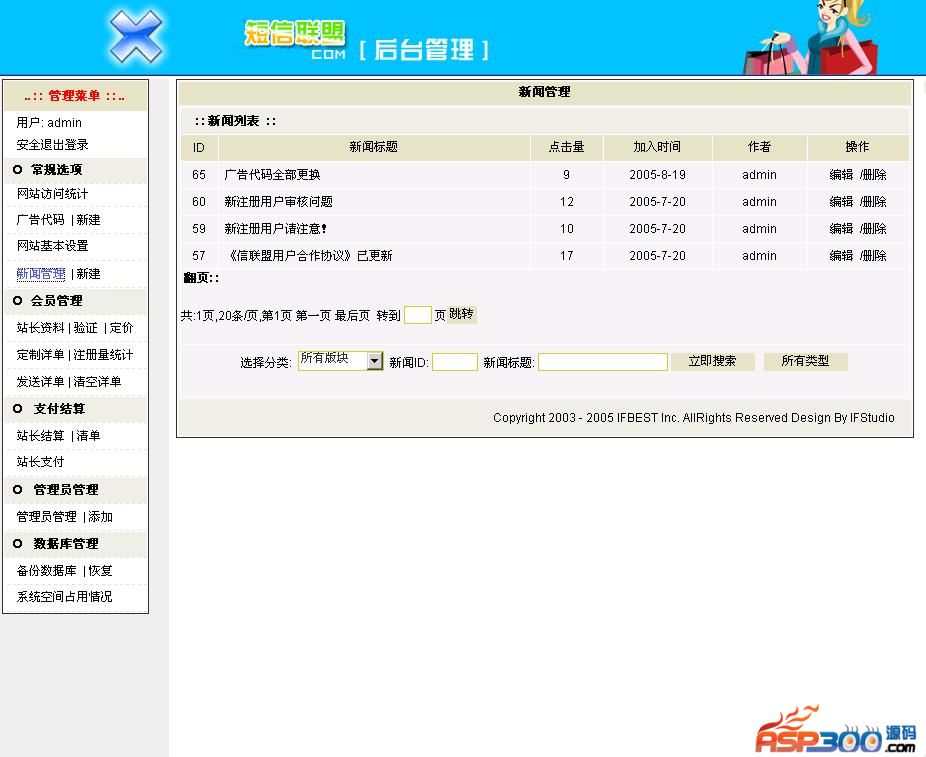The height and width of the screenshot is (757, 926).
Task: Delete news row with ID 57
Action: 873,256
